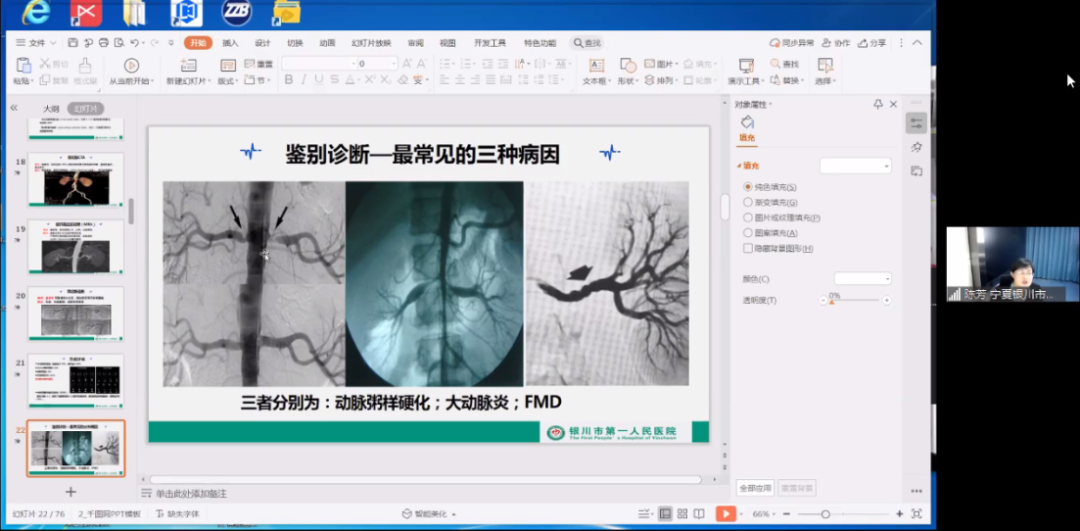Click the Undo arrow icon
Viewport: 1080px width, 531px height.
click(x=135, y=43)
